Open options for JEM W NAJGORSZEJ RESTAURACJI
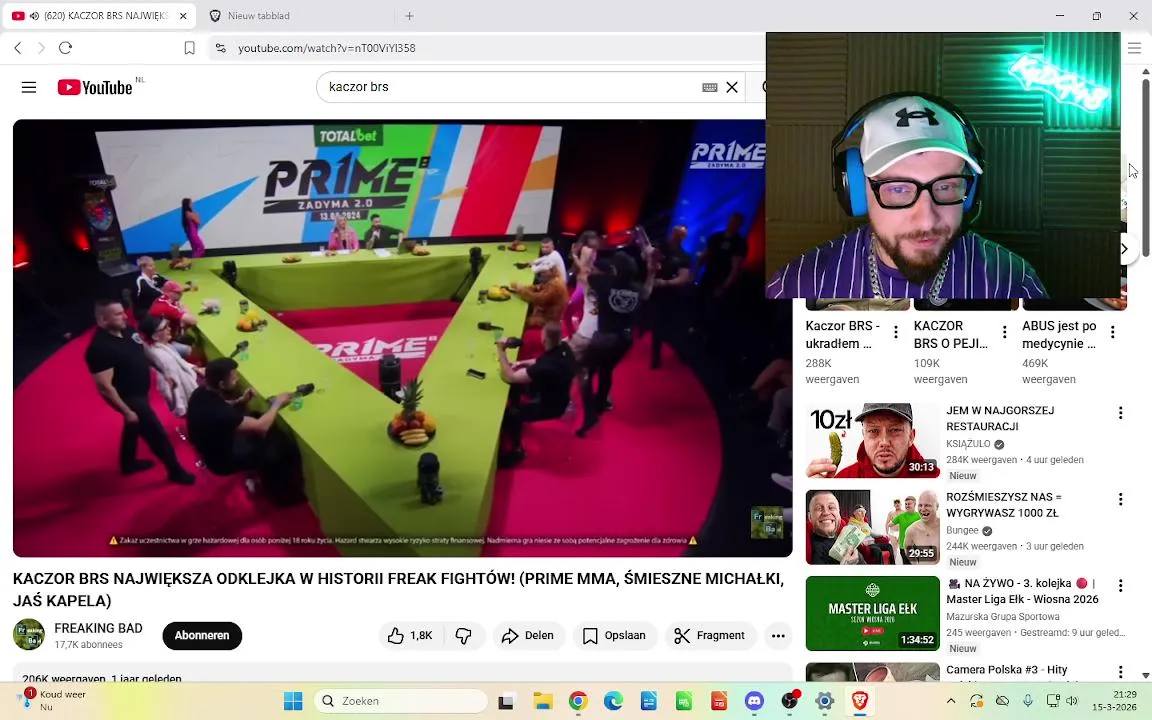This screenshot has height=720, width=1152. tap(1120, 413)
